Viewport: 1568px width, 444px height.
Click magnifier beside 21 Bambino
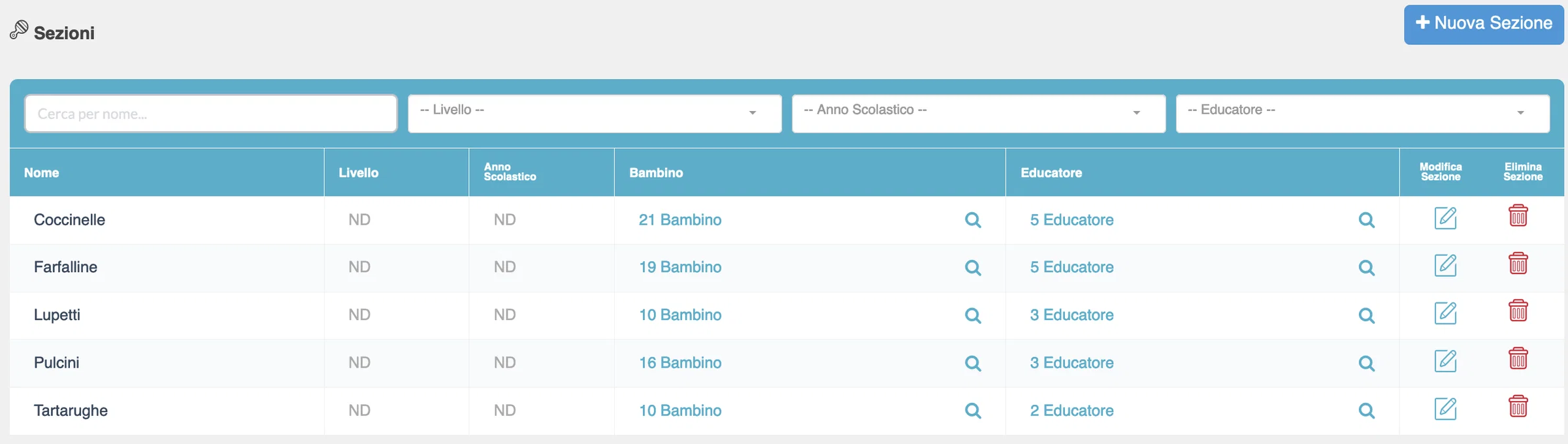(x=973, y=220)
